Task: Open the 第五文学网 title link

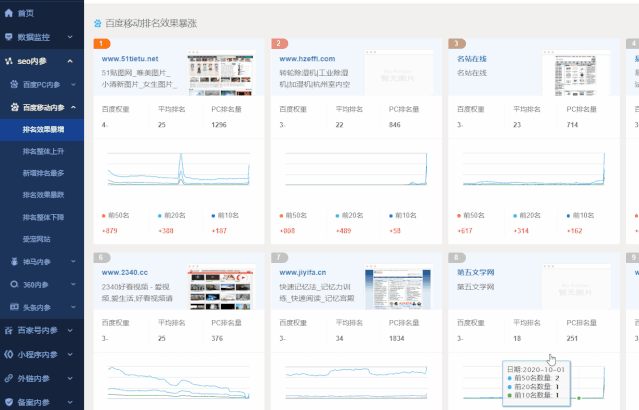Action: (x=476, y=272)
